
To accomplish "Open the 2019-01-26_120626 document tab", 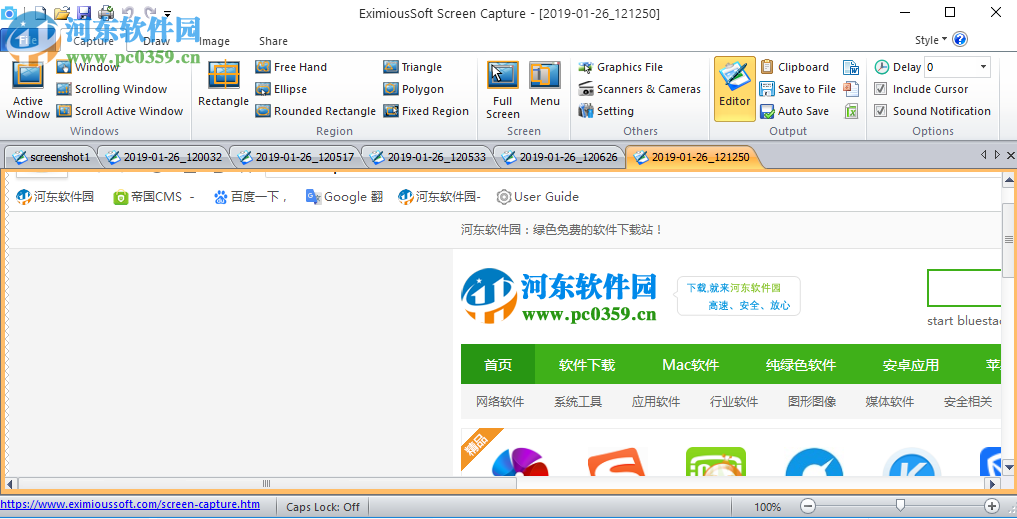I will (x=561, y=157).
